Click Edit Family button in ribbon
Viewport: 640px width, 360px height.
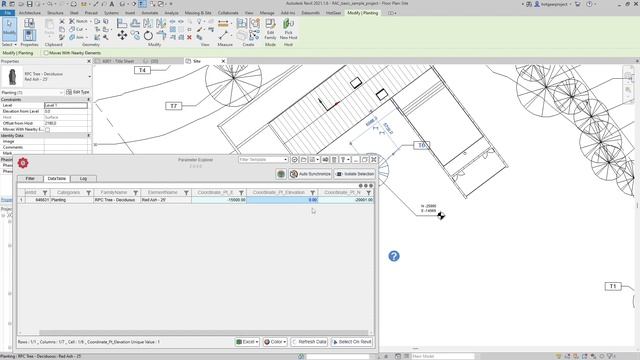pos(270,29)
